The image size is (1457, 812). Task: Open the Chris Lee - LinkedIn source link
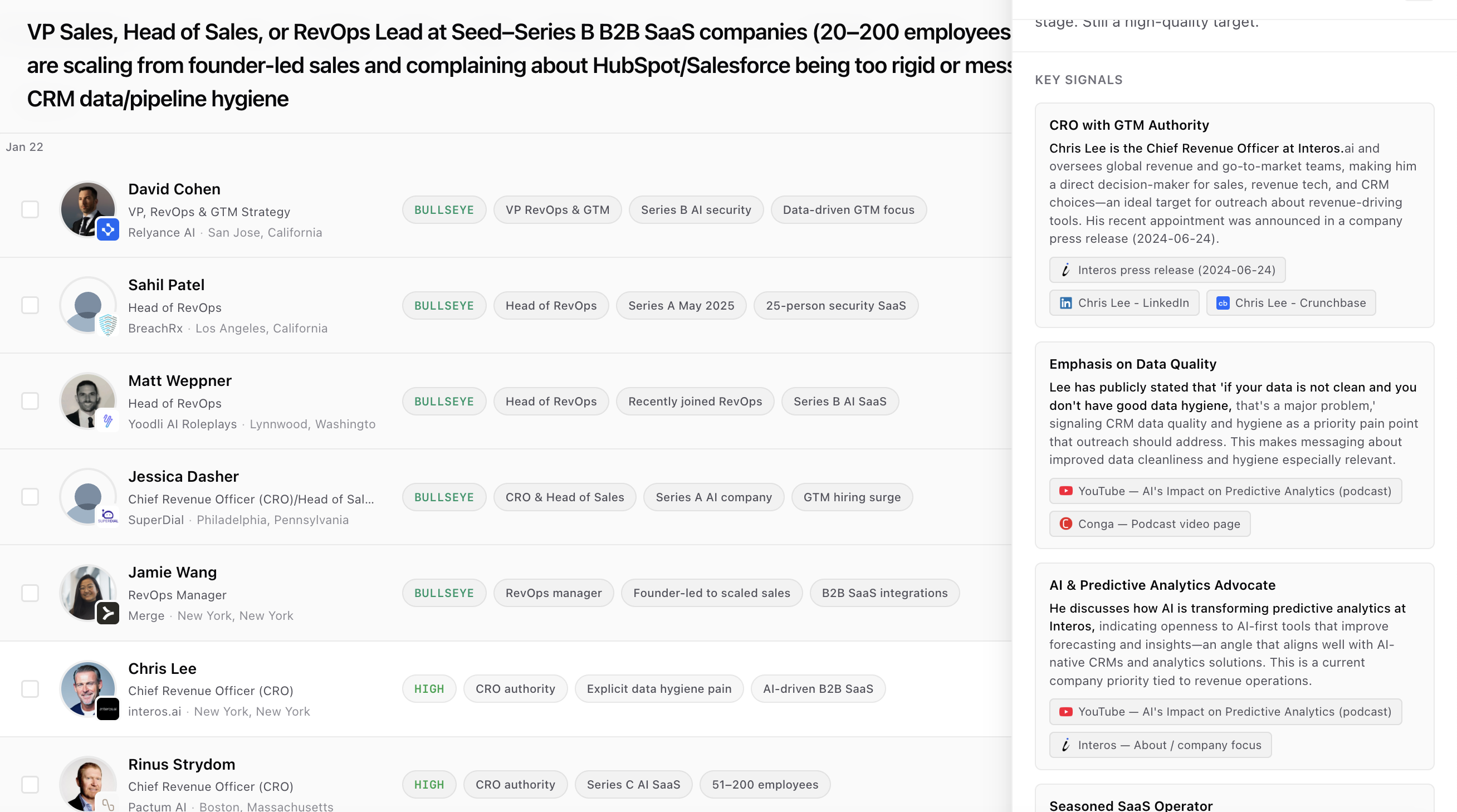click(x=1124, y=303)
